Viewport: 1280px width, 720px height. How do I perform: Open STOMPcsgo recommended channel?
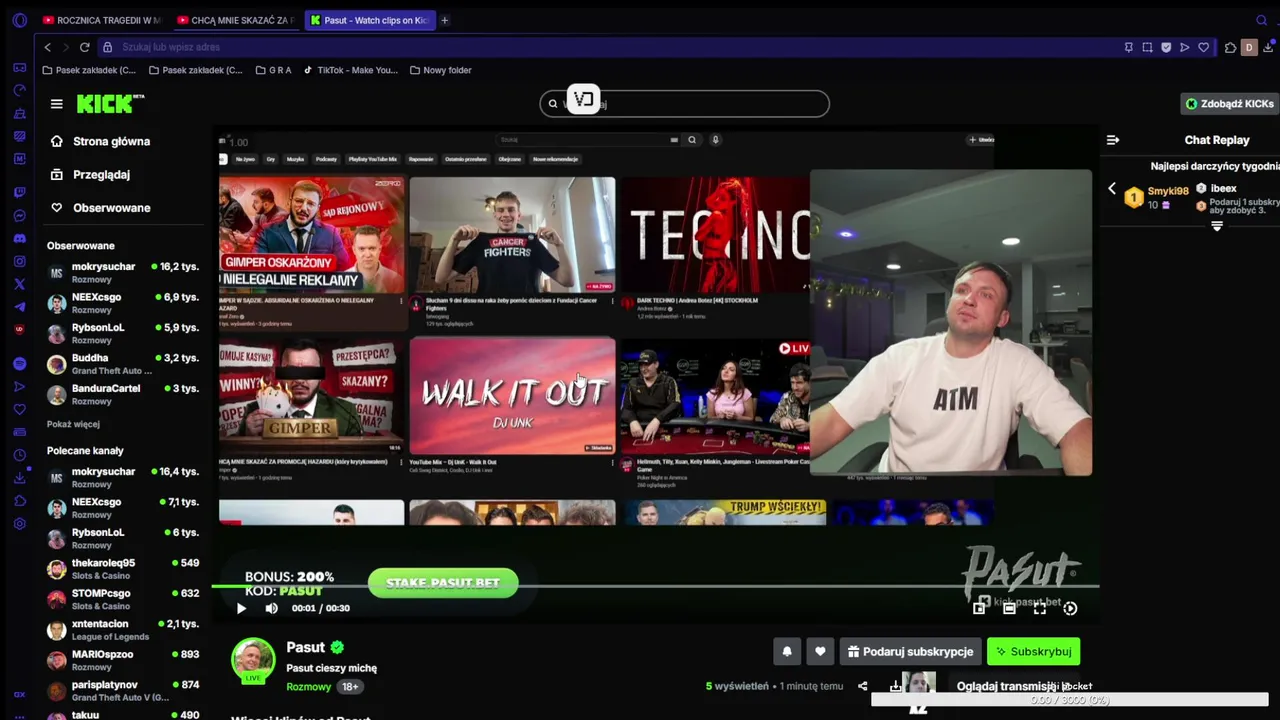point(123,599)
